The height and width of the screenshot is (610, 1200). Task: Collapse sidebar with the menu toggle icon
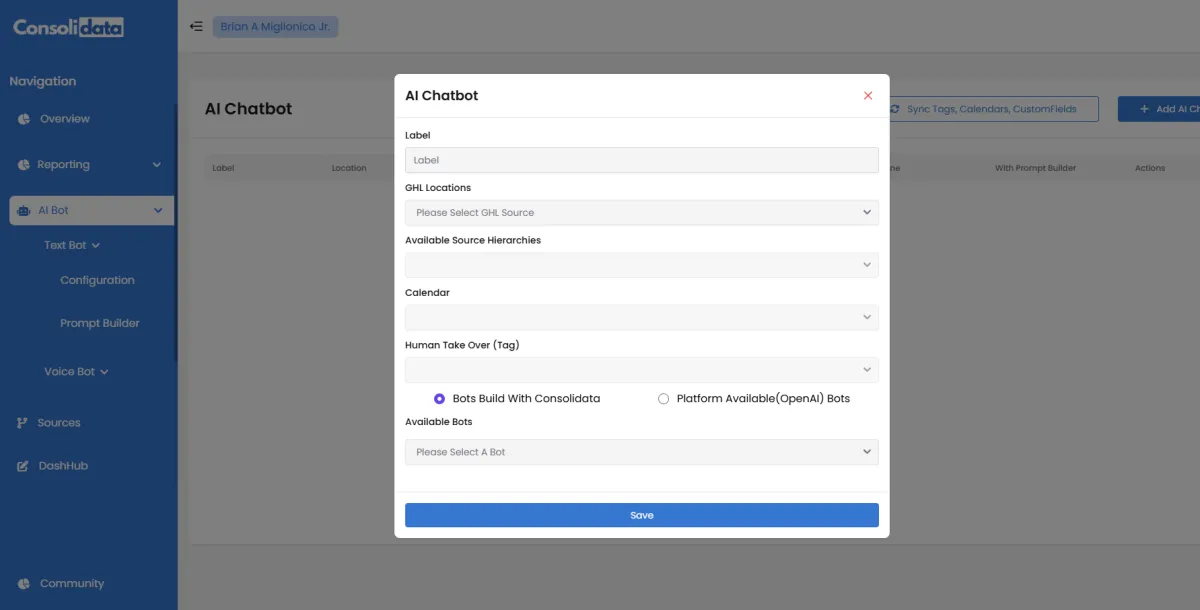point(196,27)
